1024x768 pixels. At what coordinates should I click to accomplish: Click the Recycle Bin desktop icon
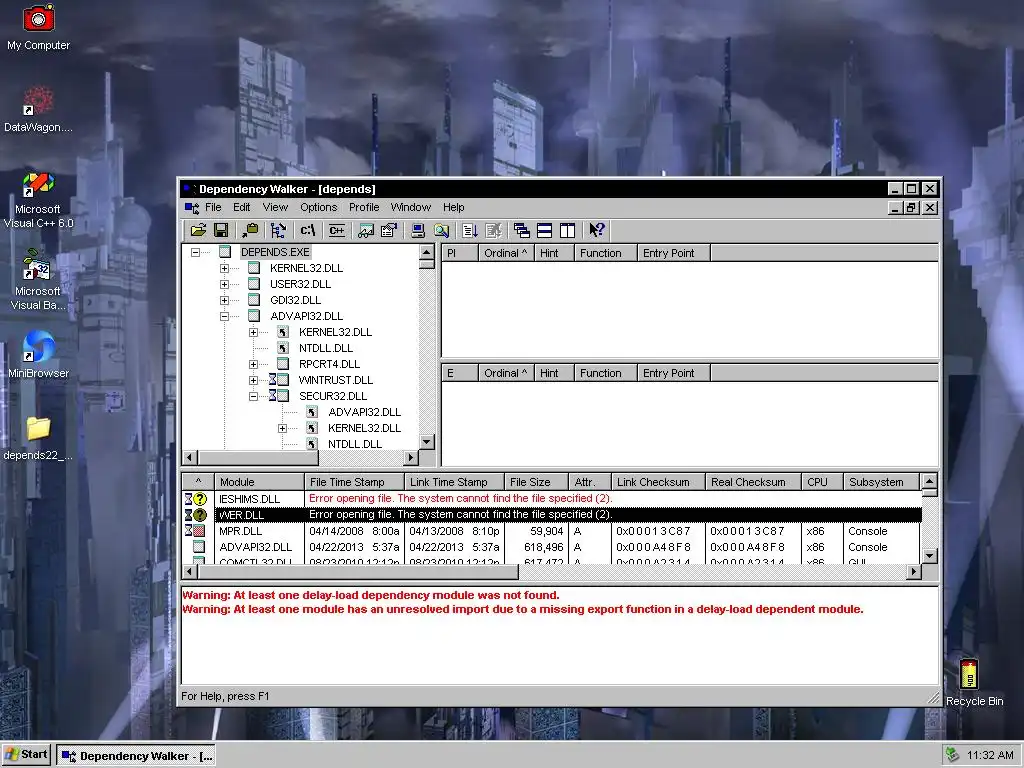coord(974,682)
